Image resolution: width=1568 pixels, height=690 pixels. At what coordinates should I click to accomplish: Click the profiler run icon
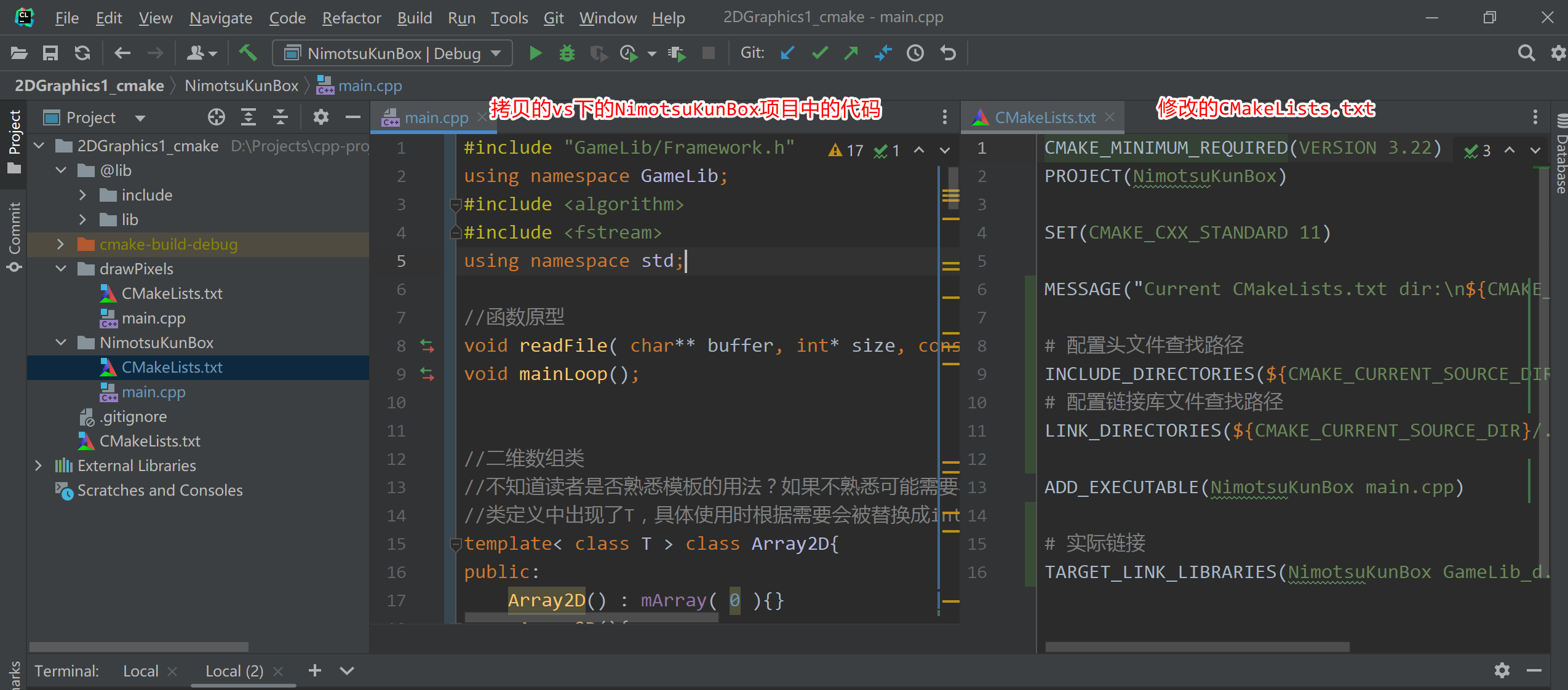pos(629,54)
